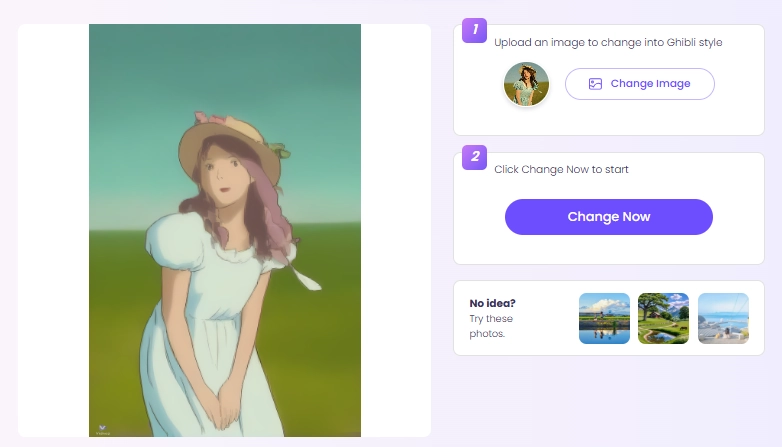Click the Change Image button
Image resolution: width=782 pixels, height=447 pixels.
639,84
